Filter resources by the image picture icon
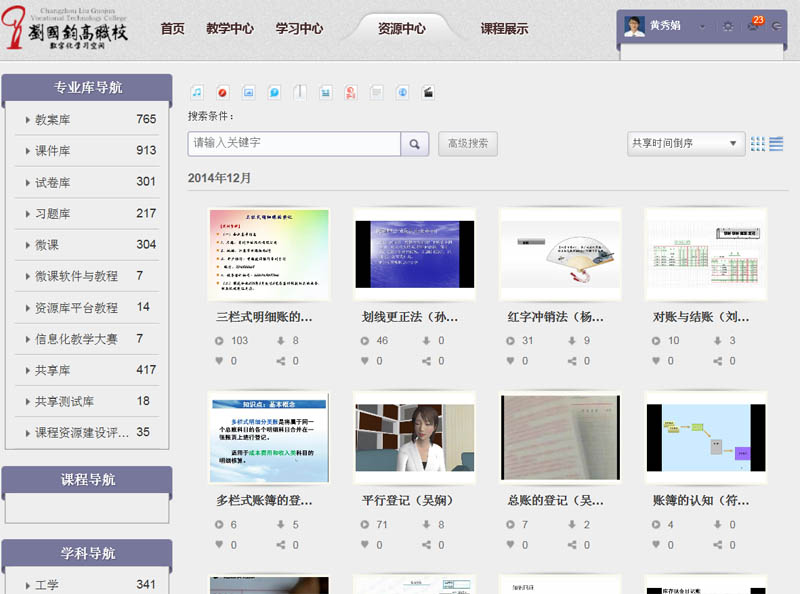 248,92
